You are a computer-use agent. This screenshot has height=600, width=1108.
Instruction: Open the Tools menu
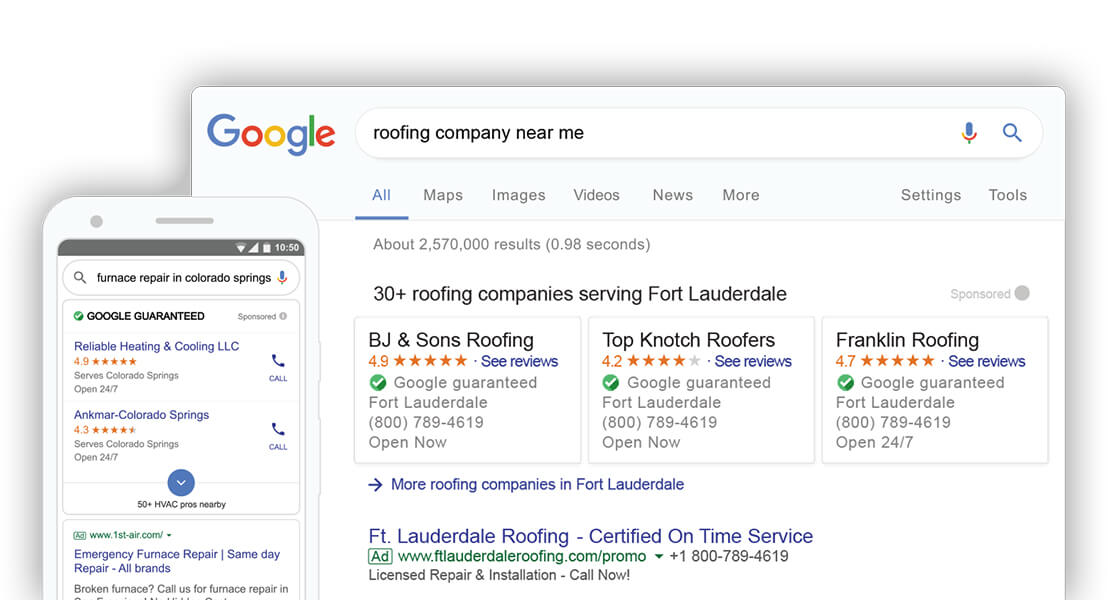(1008, 195)
